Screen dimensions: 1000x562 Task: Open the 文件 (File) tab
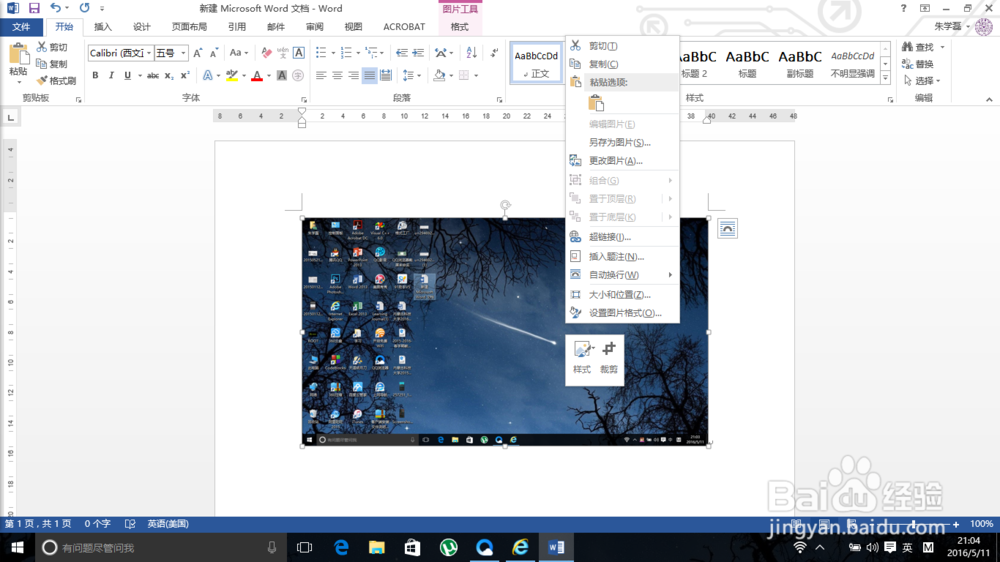tap(21, 27)
